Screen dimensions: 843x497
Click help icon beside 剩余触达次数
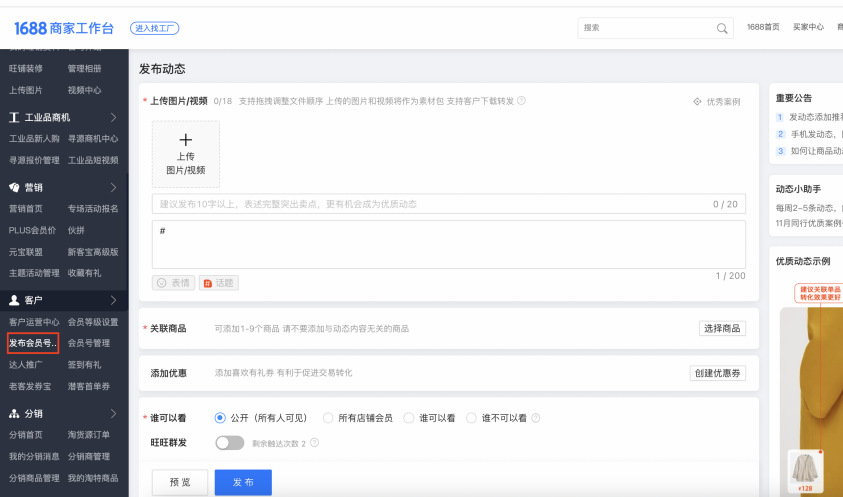pyautogui.click(x=315, y=443)
